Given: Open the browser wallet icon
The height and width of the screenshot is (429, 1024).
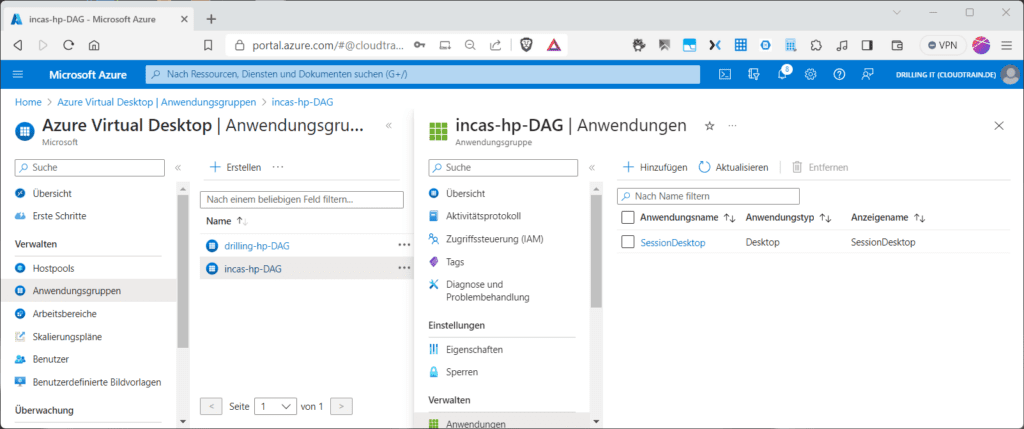Looking at the screenshot, I should coord(898,45).
